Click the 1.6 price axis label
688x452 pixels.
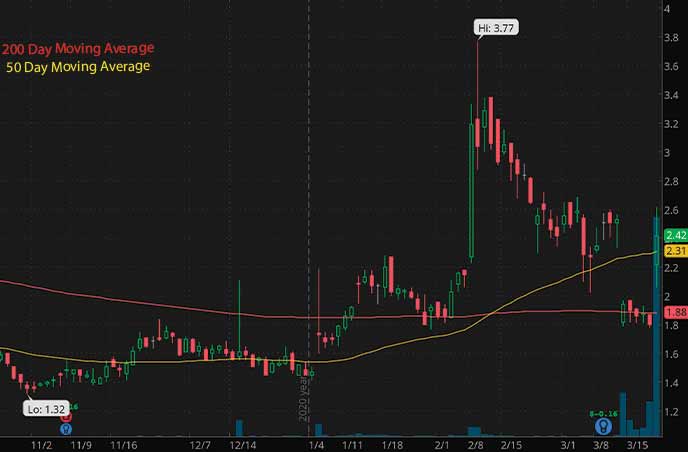click(x=671, y=354)
